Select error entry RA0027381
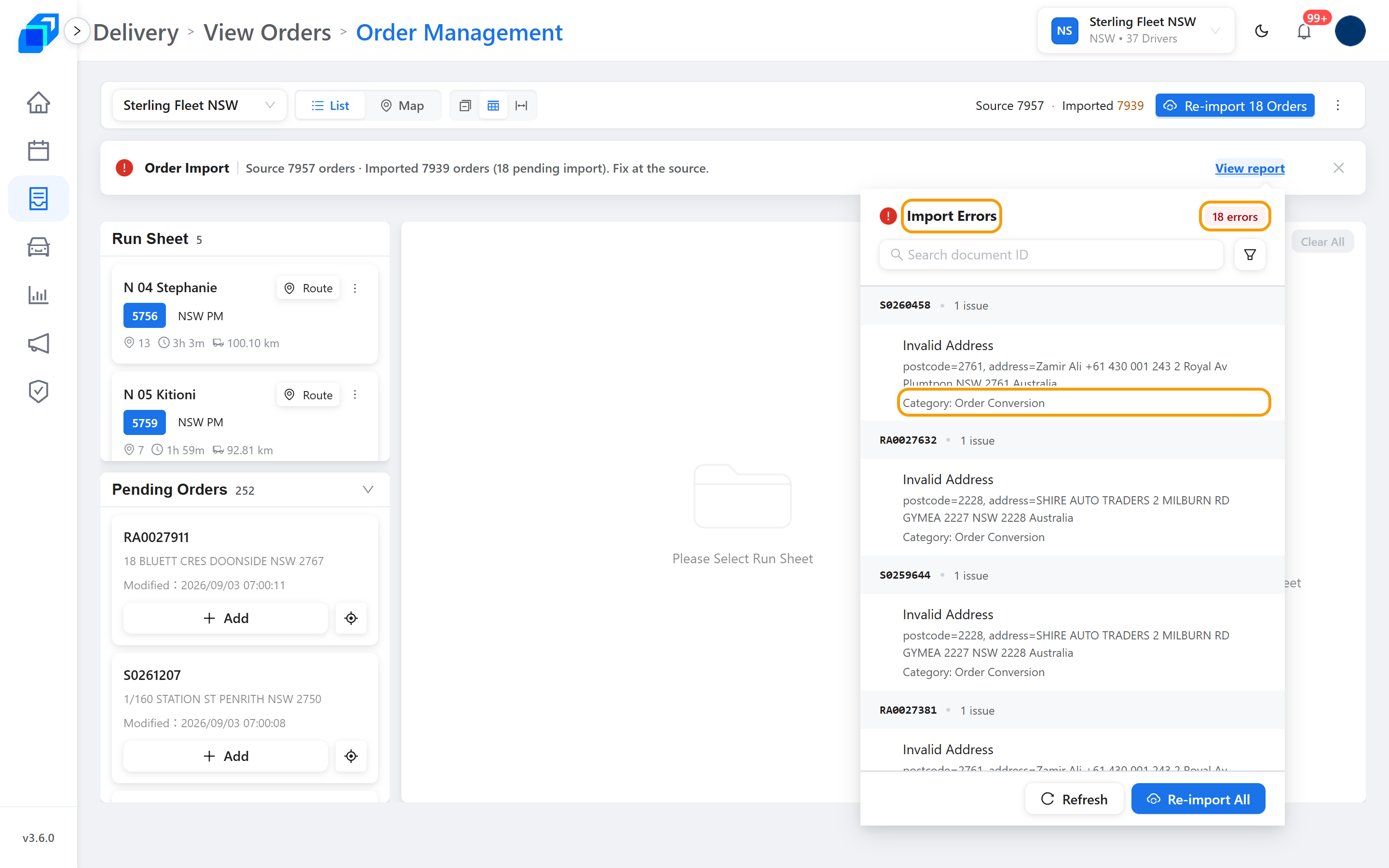Screen dimensions: 1389x868 1072,710
